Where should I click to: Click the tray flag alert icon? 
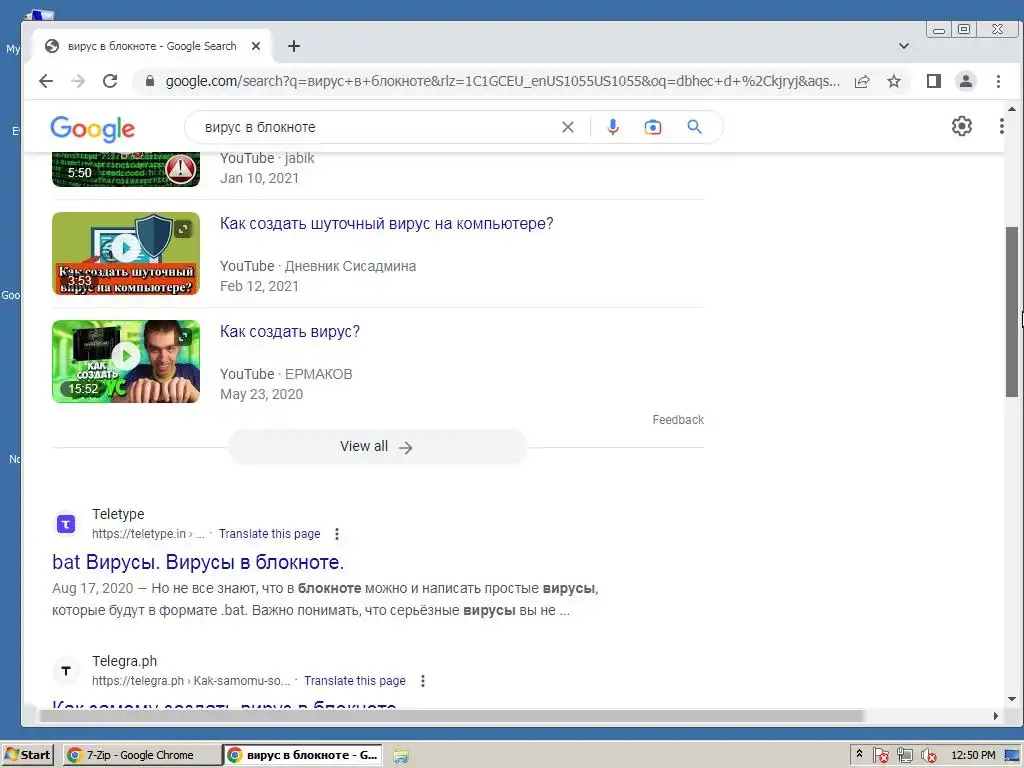tap(880, 756)
